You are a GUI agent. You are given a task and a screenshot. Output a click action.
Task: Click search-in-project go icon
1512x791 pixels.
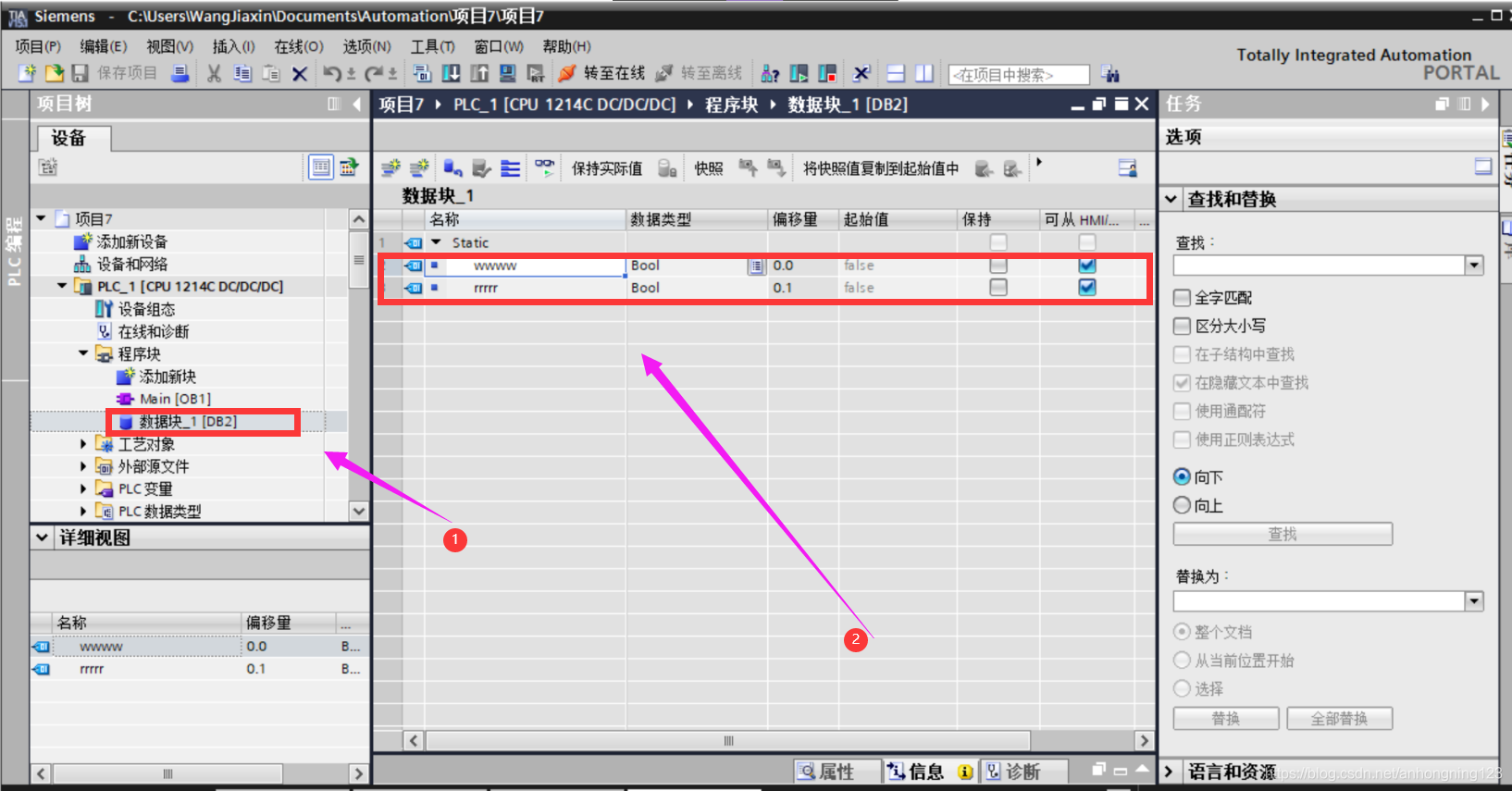pos(1109,74)
